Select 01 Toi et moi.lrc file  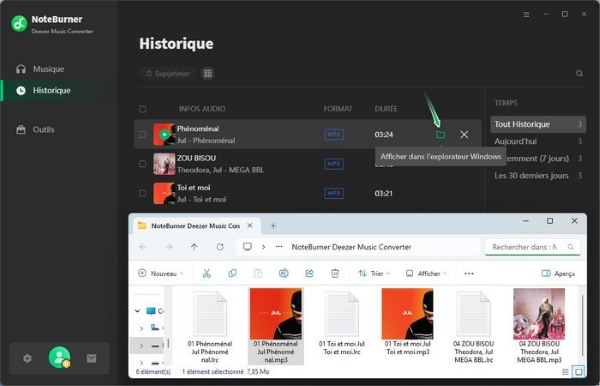coord(341,323)
